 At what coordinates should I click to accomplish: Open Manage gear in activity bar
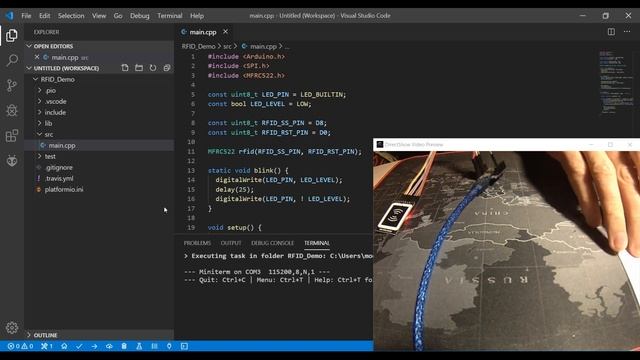point(12,327)
